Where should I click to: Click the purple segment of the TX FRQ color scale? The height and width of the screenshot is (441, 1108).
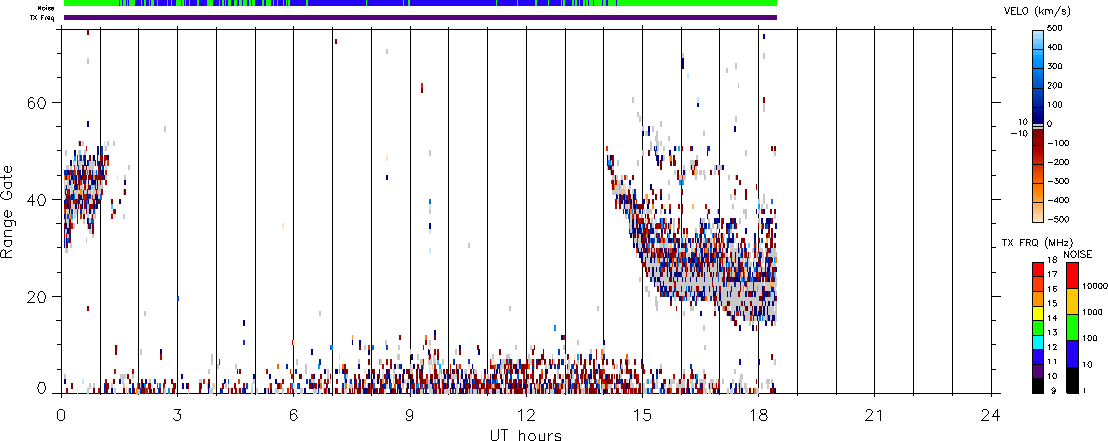(x=1039, y=370)
